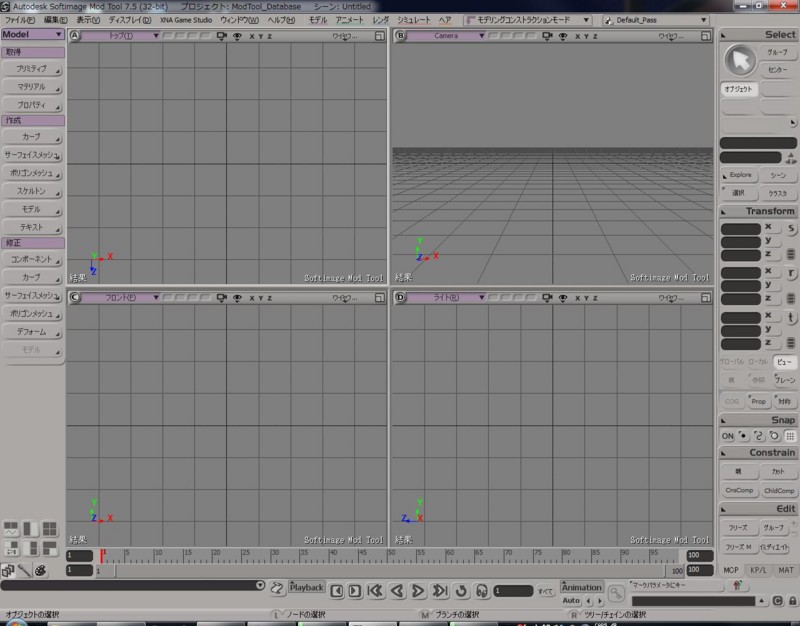
Task: Click the camera icon in Camera viewport B
Action: point(547,36)
